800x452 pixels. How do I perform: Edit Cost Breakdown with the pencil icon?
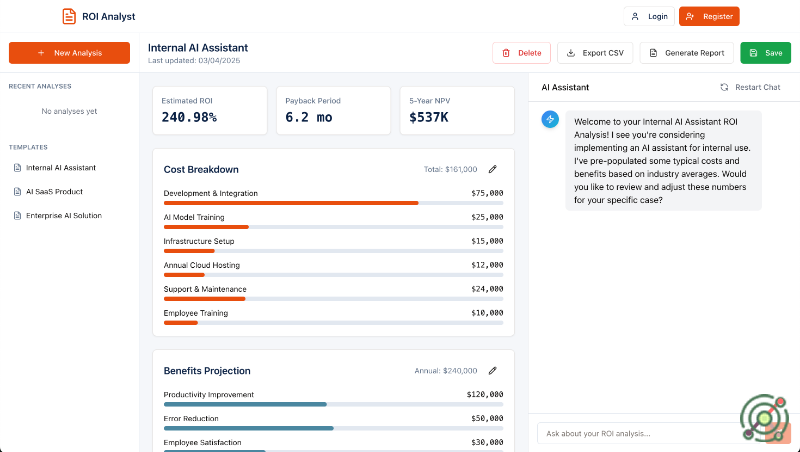click(492, 169)
